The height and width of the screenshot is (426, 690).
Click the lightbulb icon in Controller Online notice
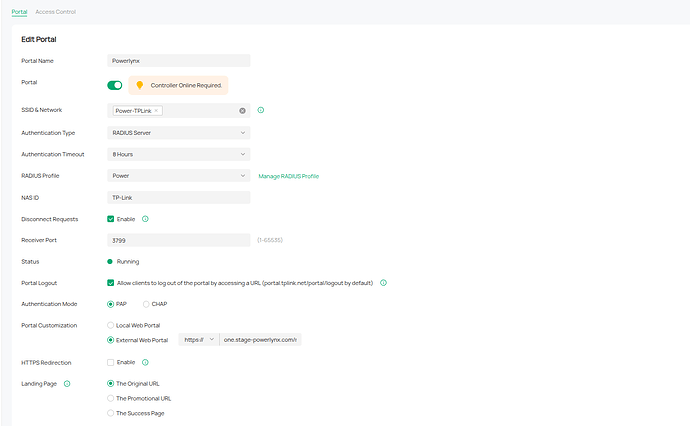click(139, 85)
